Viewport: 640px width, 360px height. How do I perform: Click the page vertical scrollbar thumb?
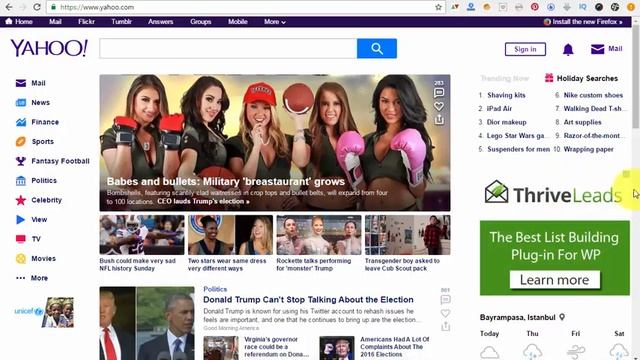[636, 78]
